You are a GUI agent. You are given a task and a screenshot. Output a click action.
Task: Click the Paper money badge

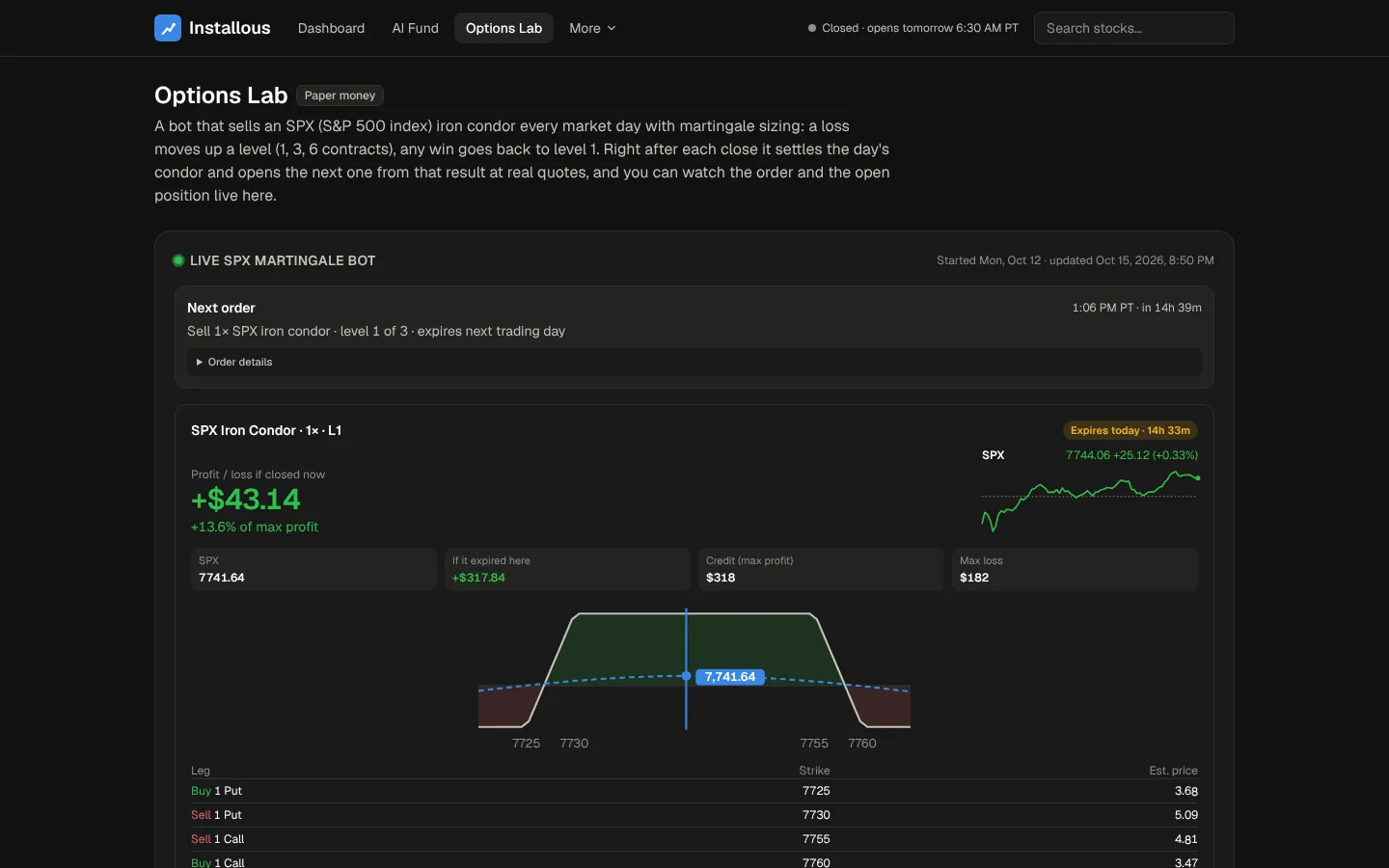pos(340,95)
